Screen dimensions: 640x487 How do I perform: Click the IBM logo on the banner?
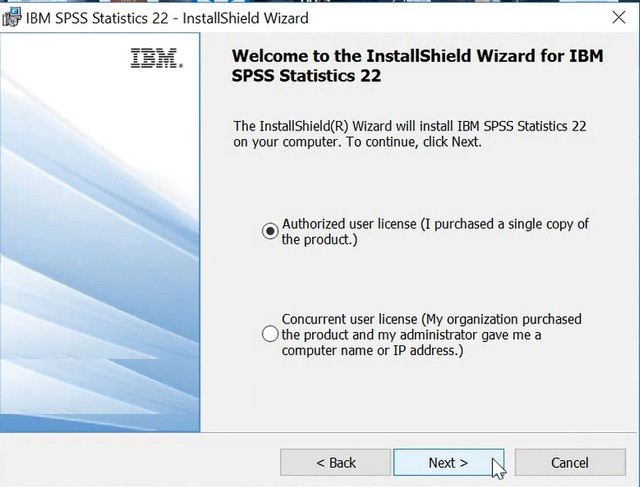(x=157, y=58)
